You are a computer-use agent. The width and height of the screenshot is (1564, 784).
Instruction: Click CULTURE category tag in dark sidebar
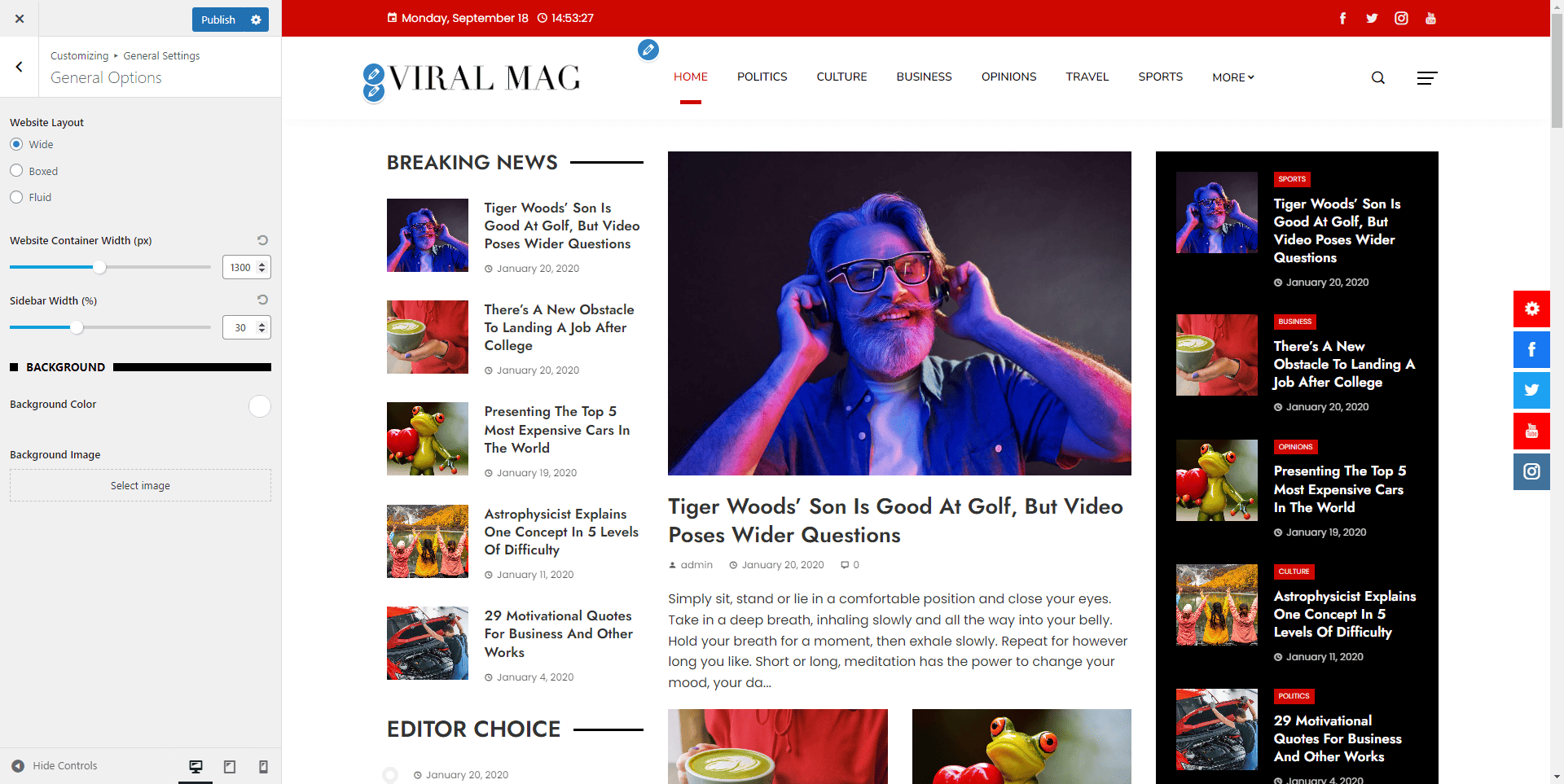pos(1294,572)
